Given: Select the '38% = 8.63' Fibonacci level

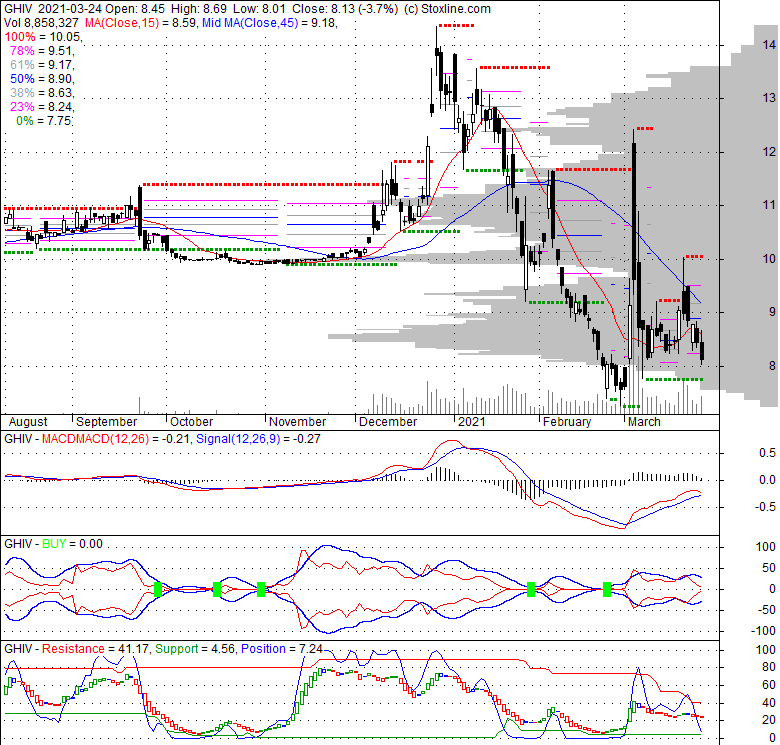Looking at the screenshot, I should point(42,93).
